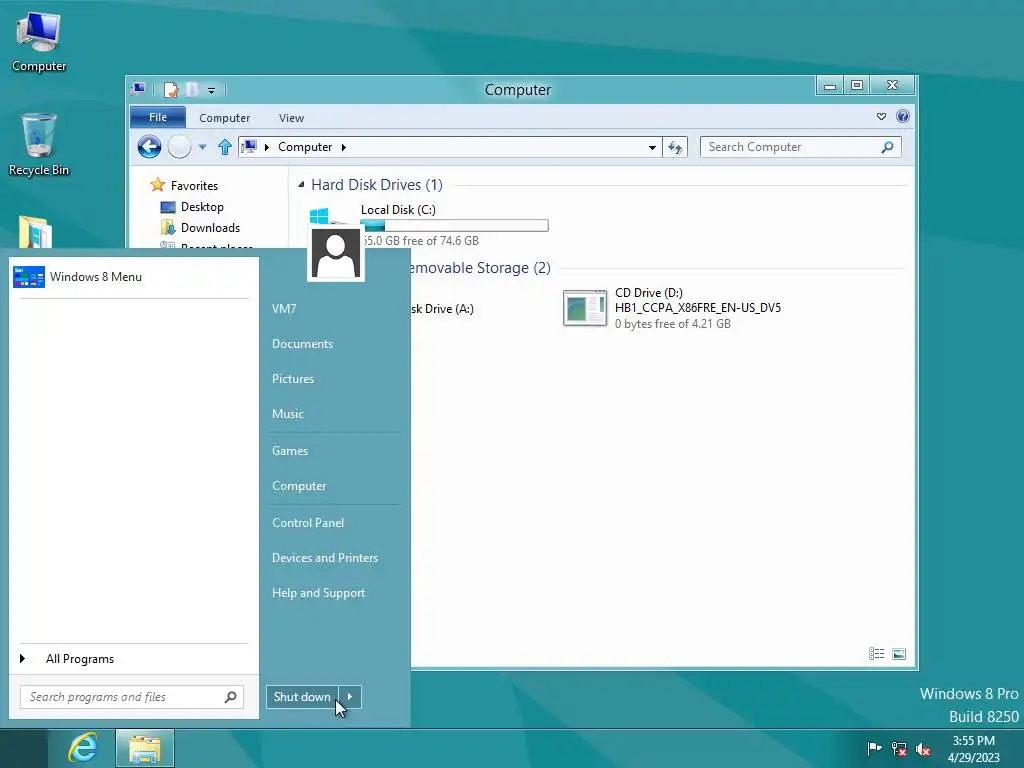Click the Windows 8 Menu icon
Screen dimensions: 1024x768
tap(29, 277)
